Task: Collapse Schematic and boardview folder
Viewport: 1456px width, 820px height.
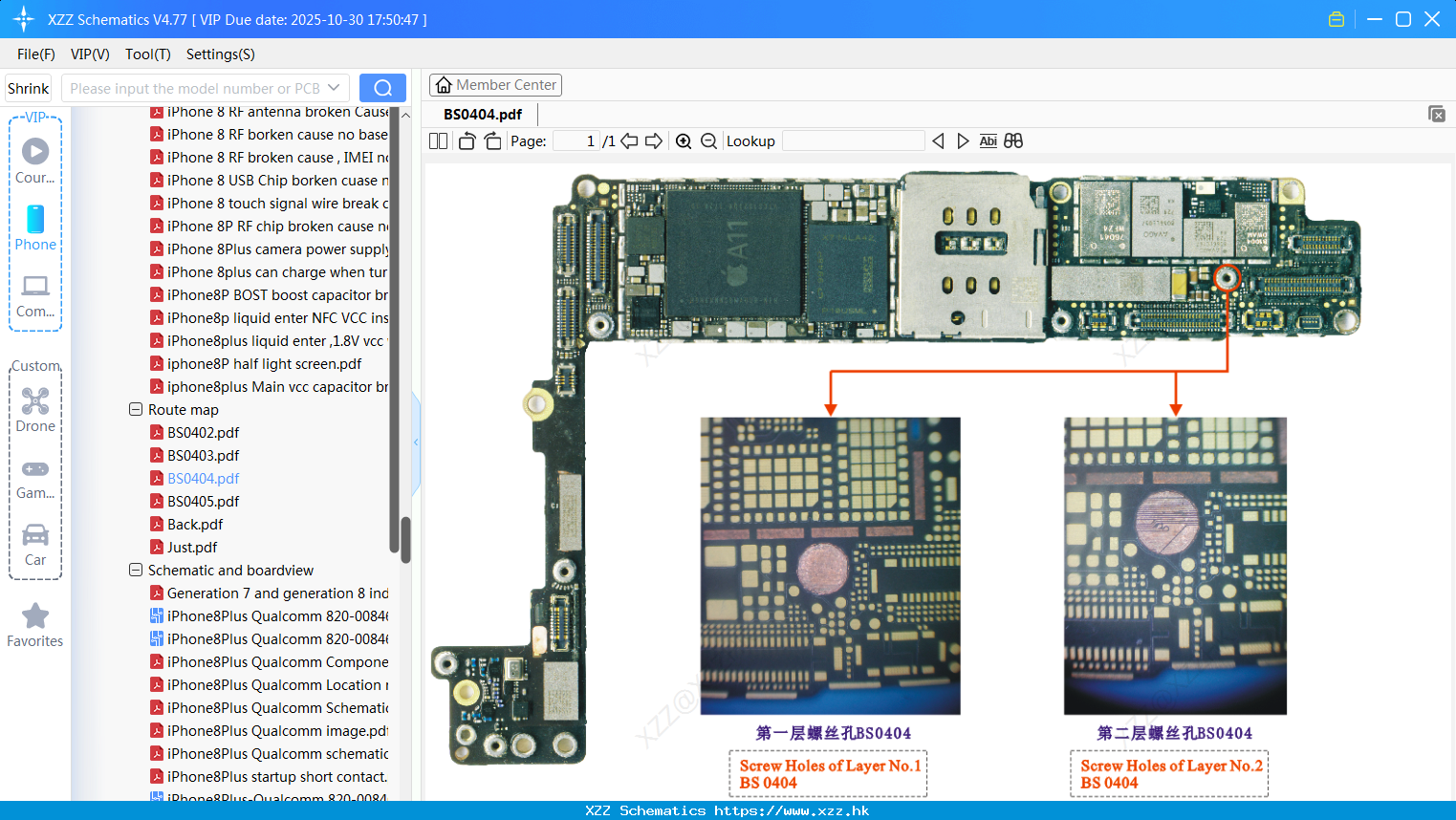Action: click(x=136, y=570)
